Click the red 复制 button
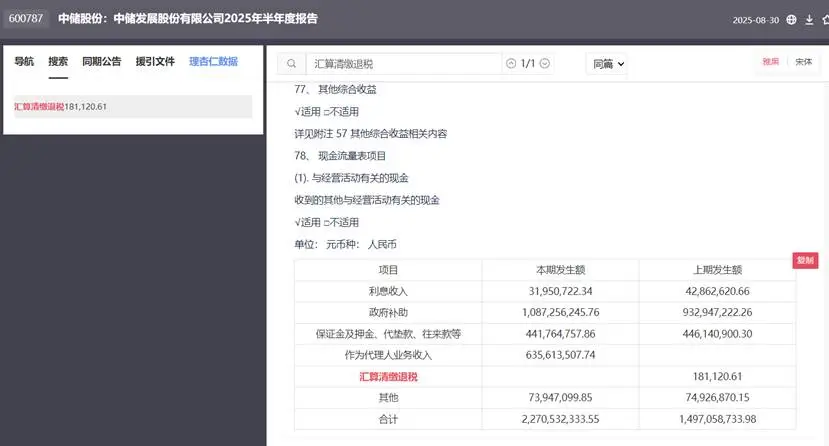The height and width of the screenshot is (446, 829). (805, 260)
